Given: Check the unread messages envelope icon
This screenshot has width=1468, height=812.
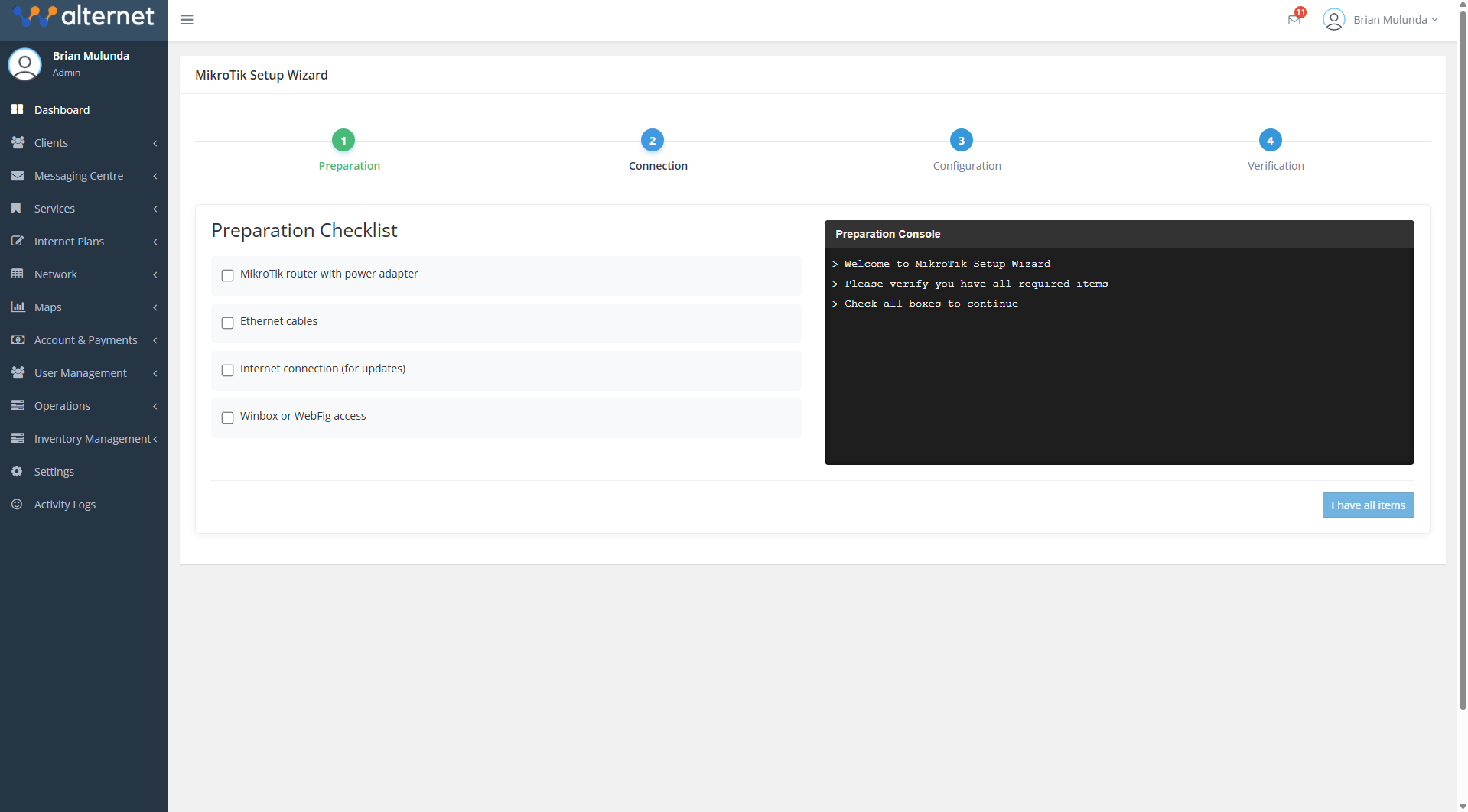Looking at the screenshot, I should (x=1294, y=19).
